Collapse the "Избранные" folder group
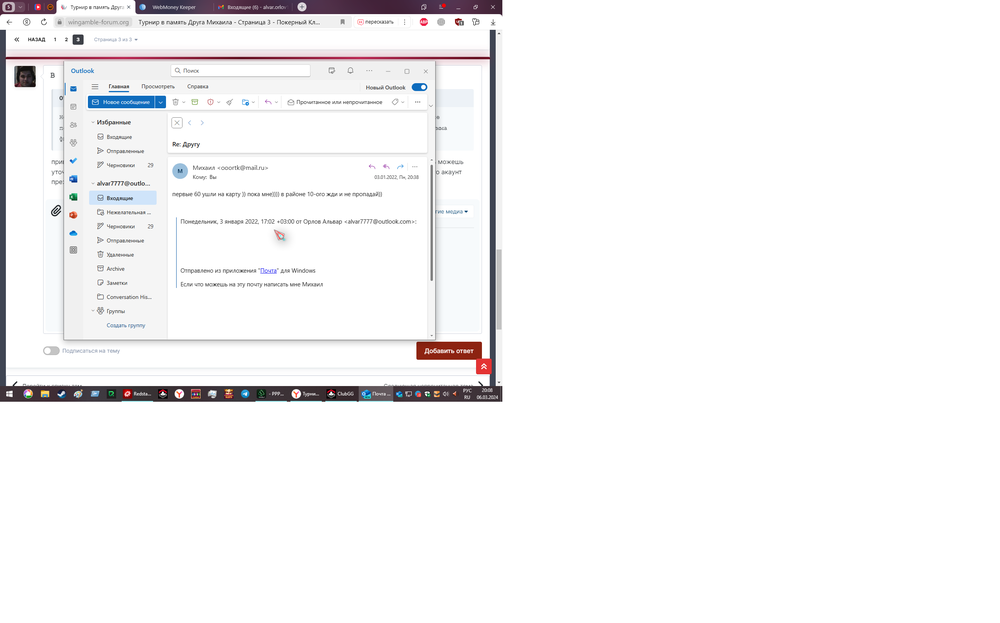This screenshot has width=1000, height=623. click(92, 122)
